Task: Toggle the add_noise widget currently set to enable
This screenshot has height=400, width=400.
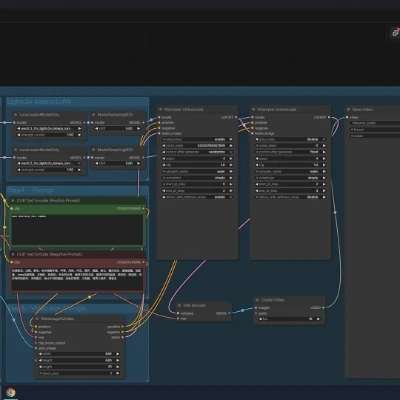Action: tap(197, 139)
